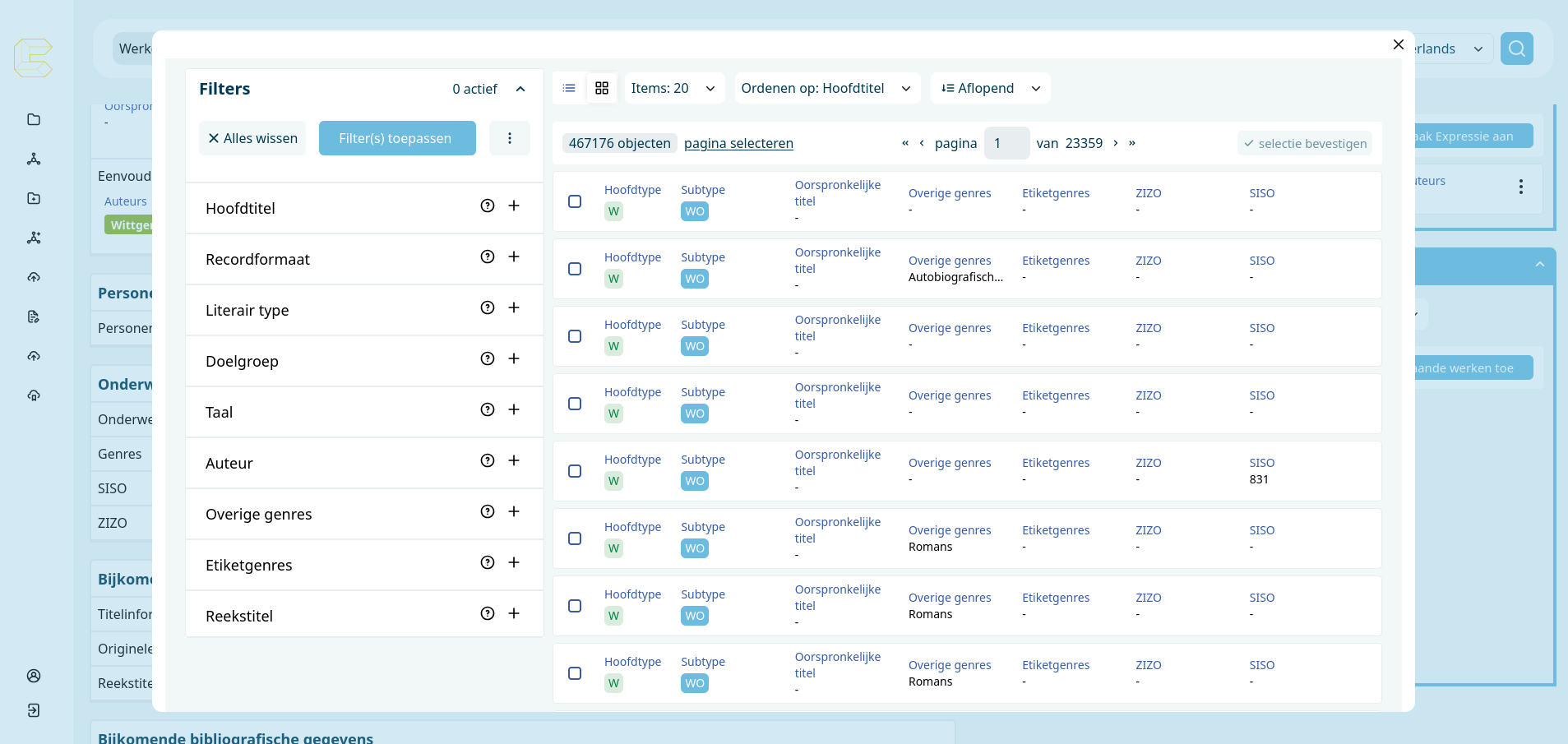
Task: Click the pagina selecteren link
Action: pos(738,143)
